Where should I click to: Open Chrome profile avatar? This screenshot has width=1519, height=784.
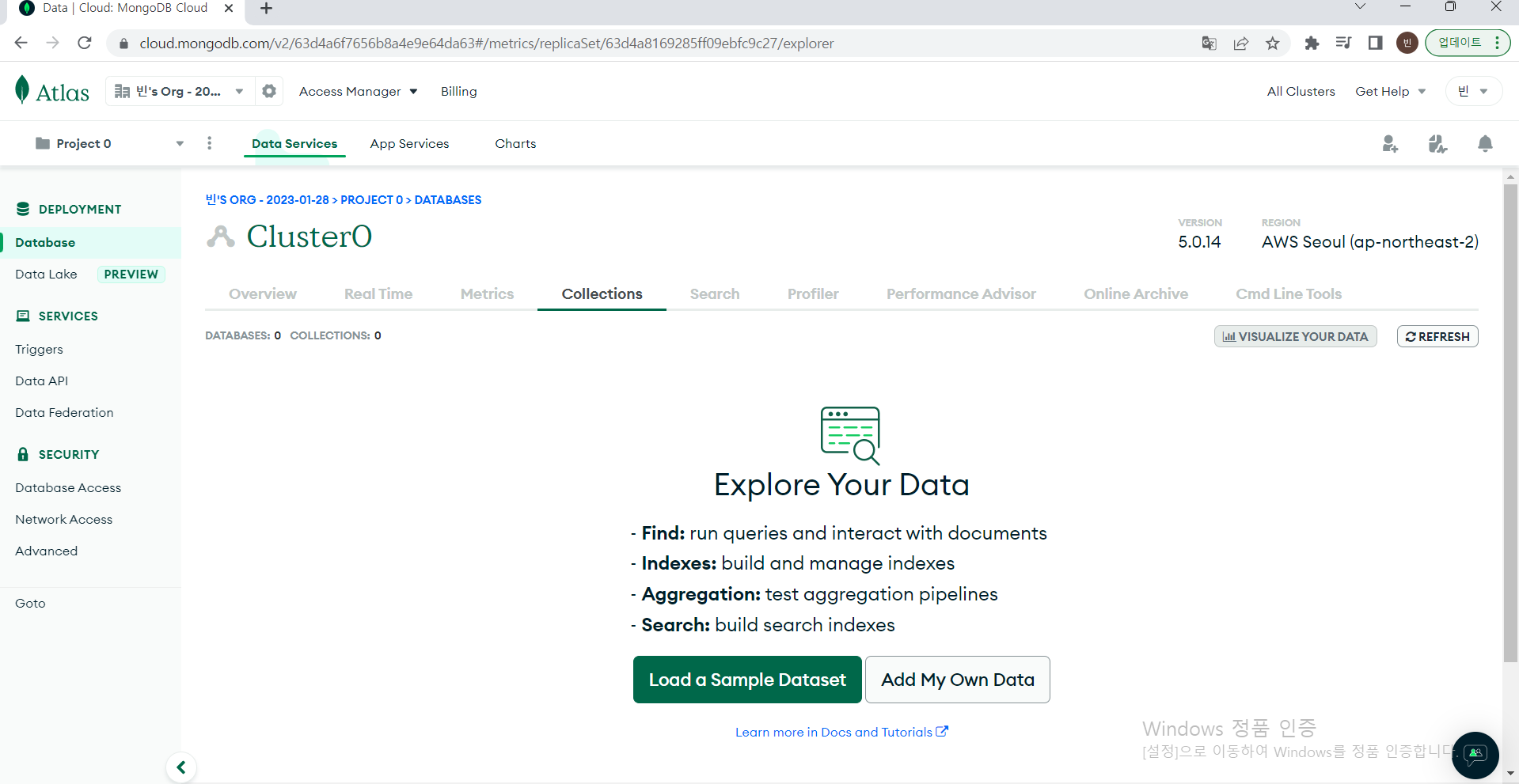1407,43
